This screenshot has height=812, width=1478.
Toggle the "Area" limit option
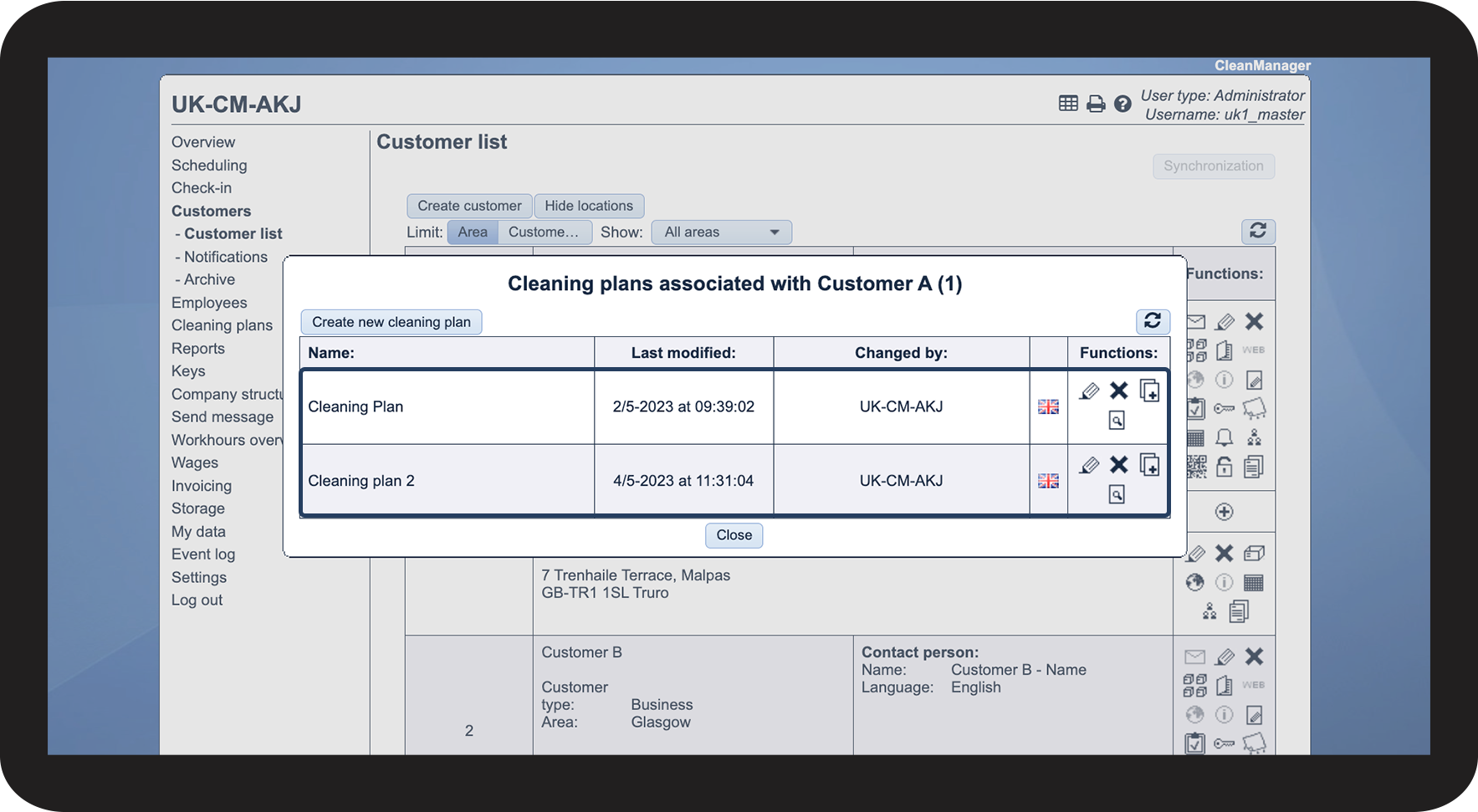click(472, 232)
